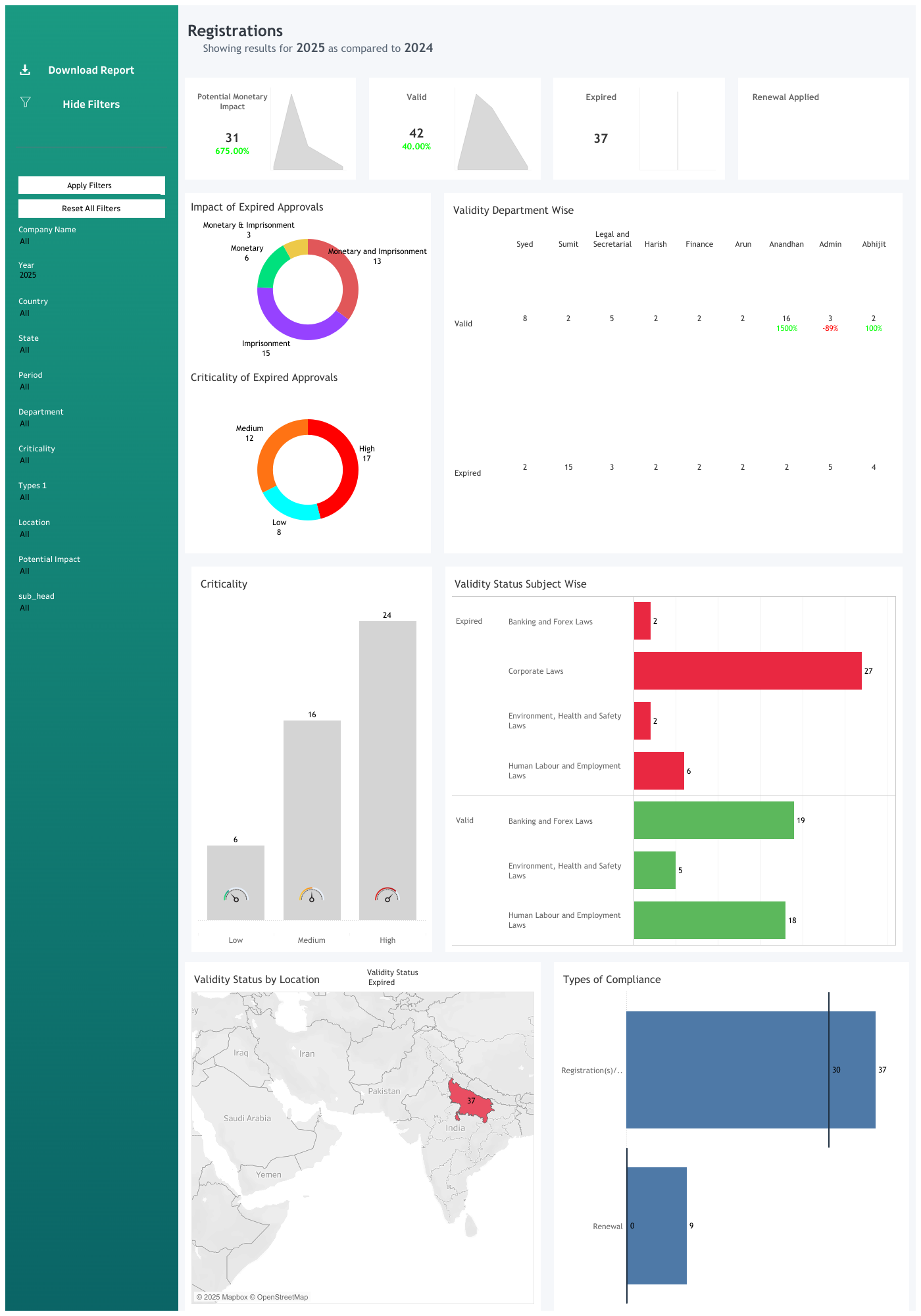
Task: Click the Low criticality gauge icon
Action: 236,896
